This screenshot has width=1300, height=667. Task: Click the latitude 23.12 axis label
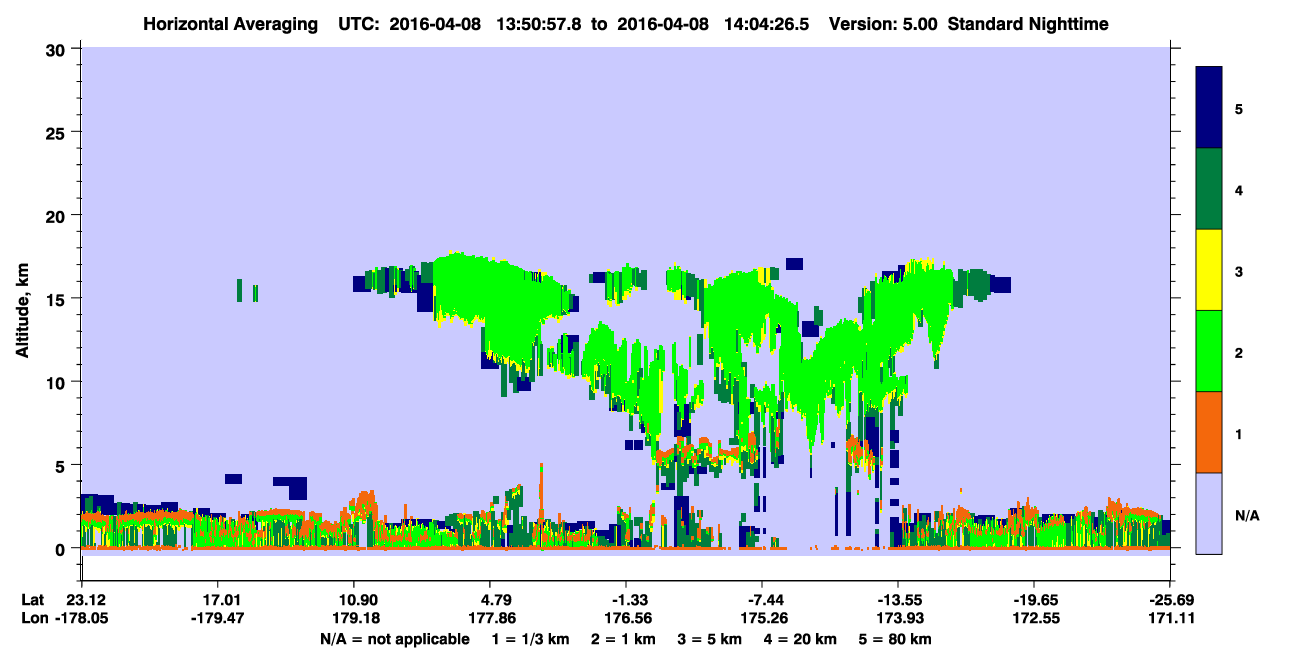[x=83, y=600]
